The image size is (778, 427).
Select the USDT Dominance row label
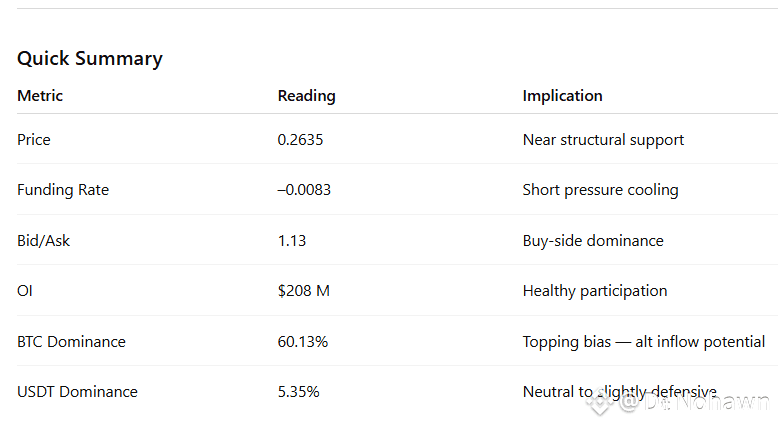(x=77, y=392)
